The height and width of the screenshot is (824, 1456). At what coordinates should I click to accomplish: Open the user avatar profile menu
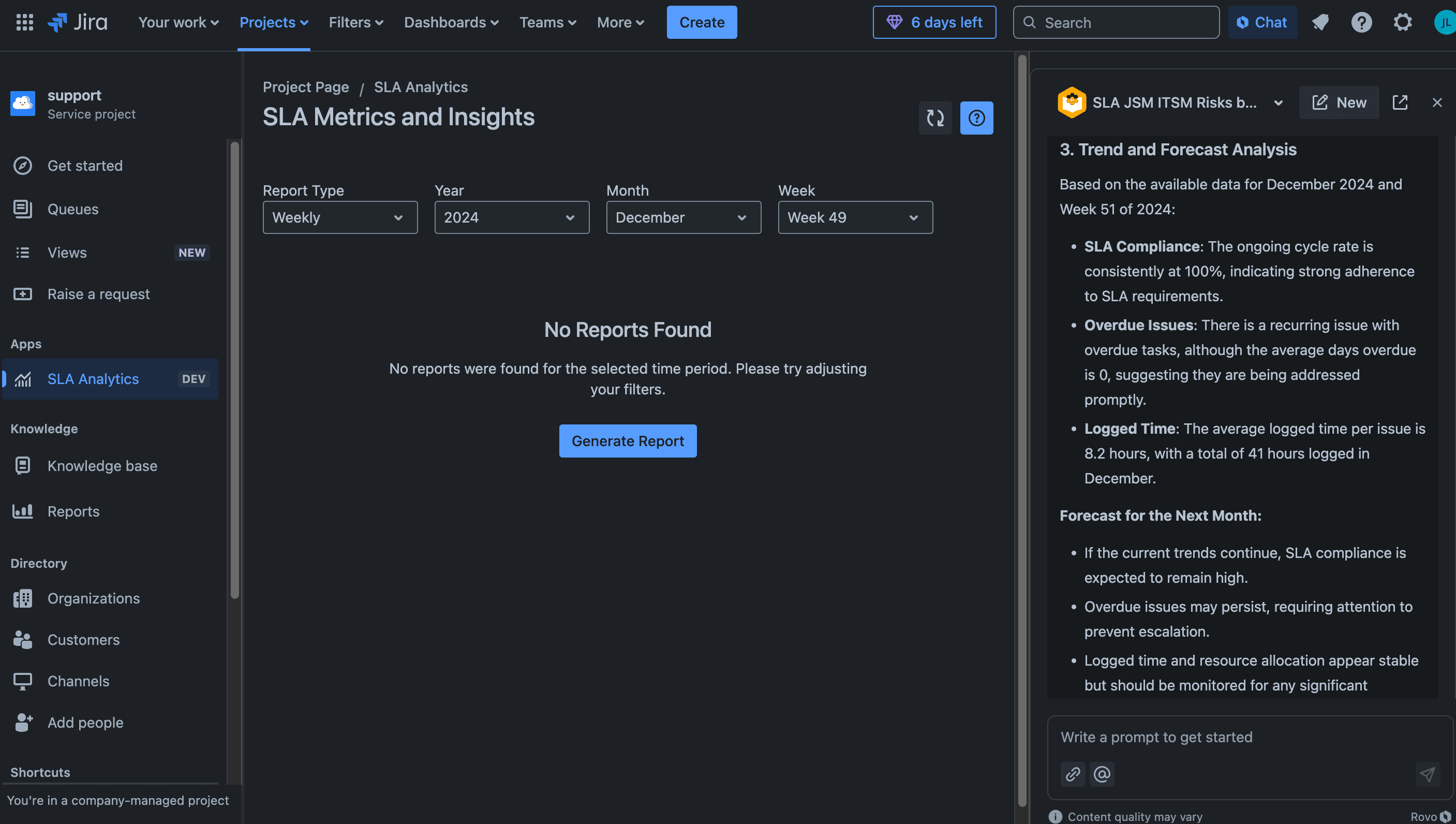[1445, 22]
